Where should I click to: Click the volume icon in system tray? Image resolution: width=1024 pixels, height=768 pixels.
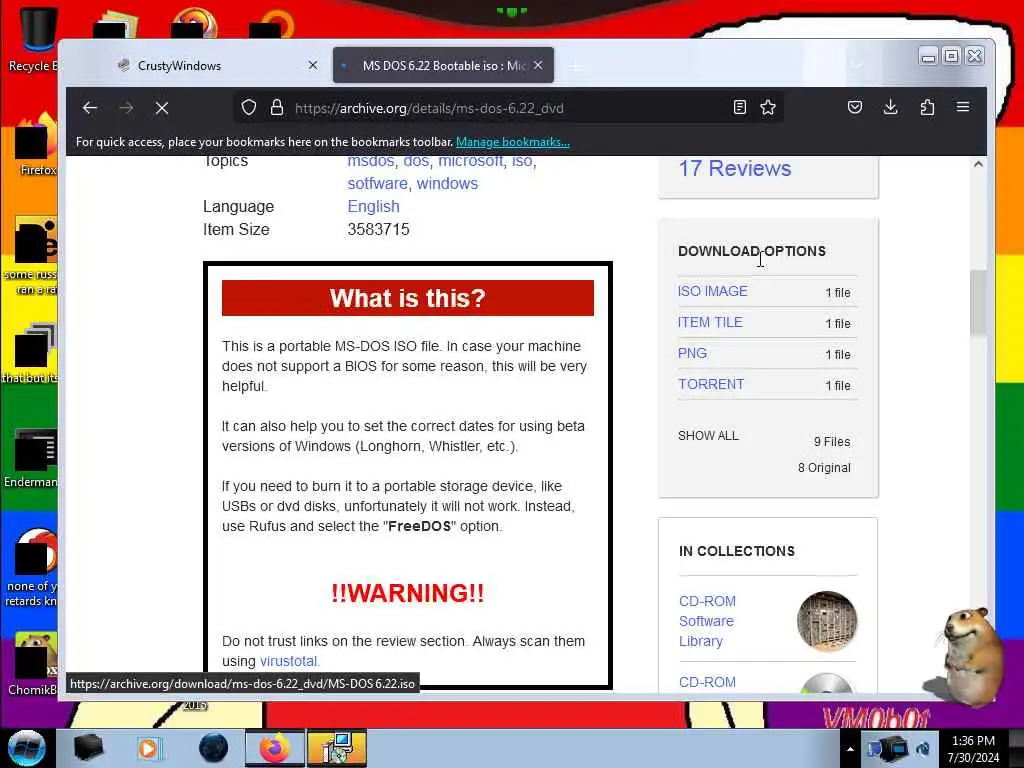coord(923,748)
